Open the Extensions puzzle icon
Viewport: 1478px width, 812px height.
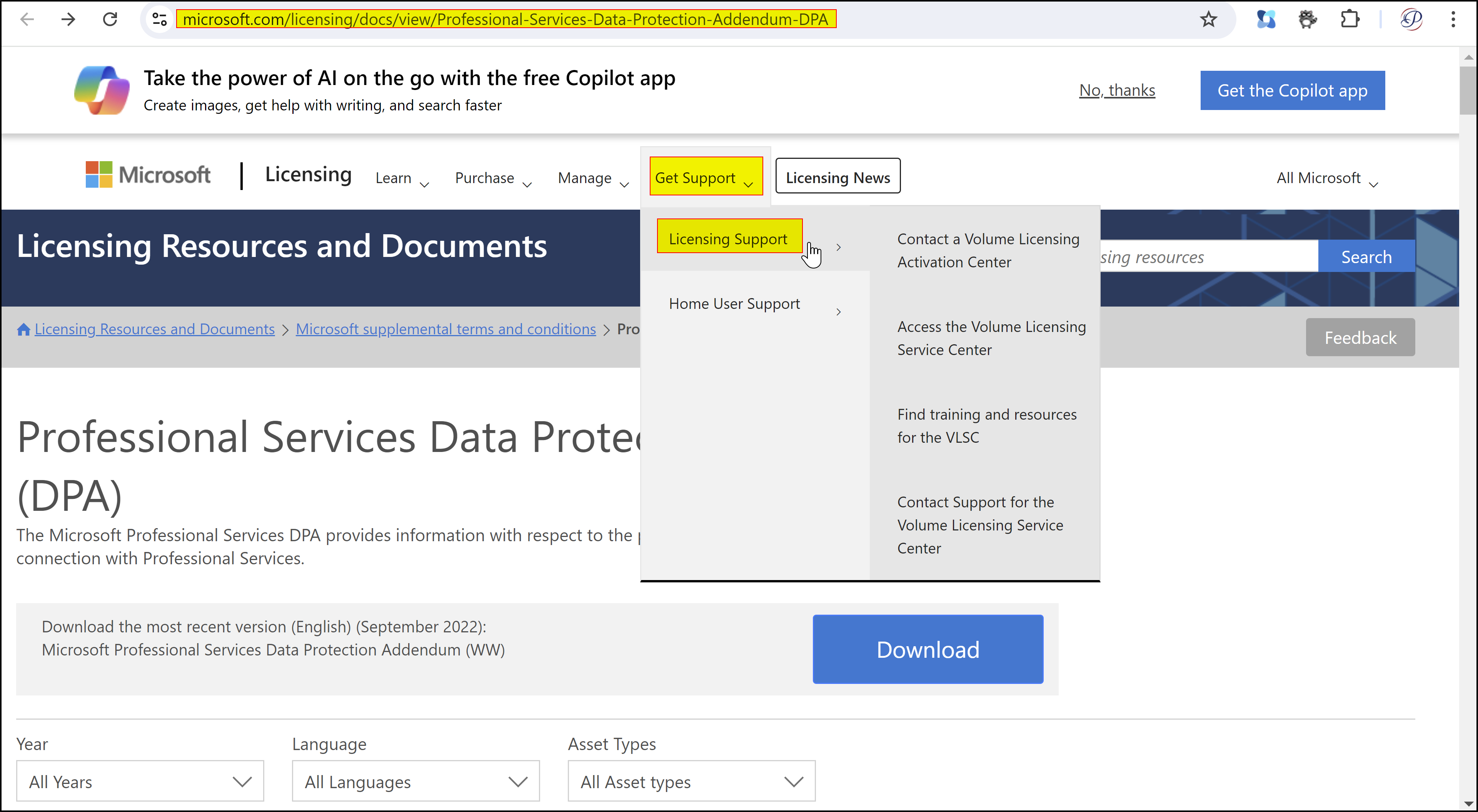(x=1350, y=20)
